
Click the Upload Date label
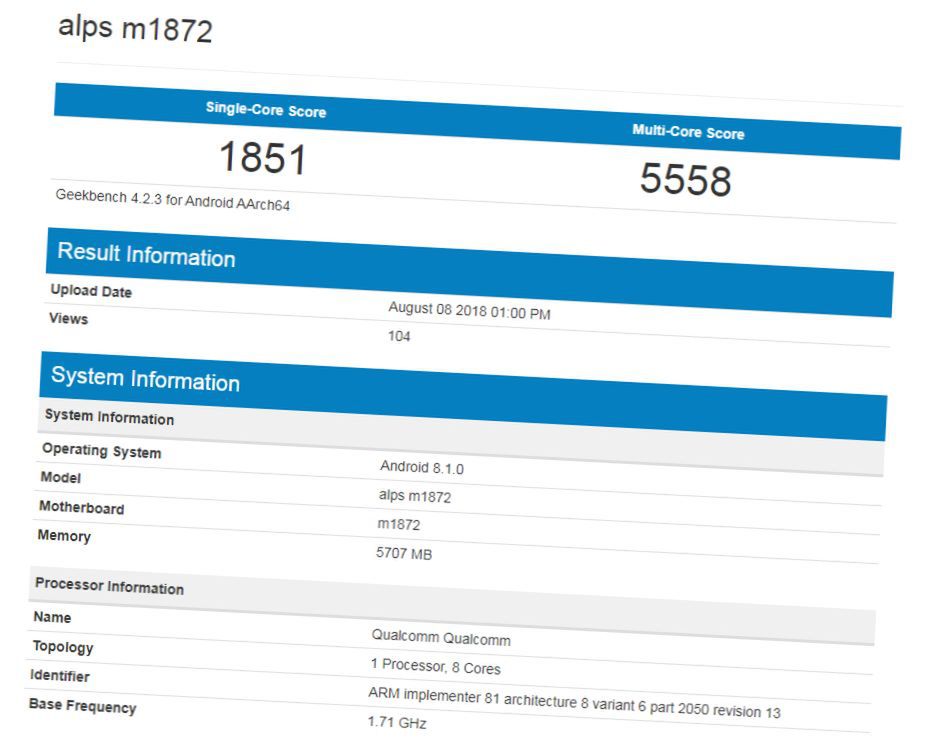pos(91,291)
